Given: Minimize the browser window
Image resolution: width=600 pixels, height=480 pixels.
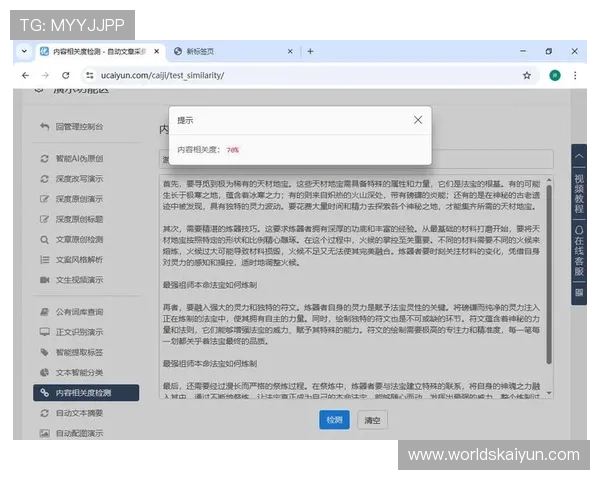Looking at the screenshot, I should pos(523,51).
